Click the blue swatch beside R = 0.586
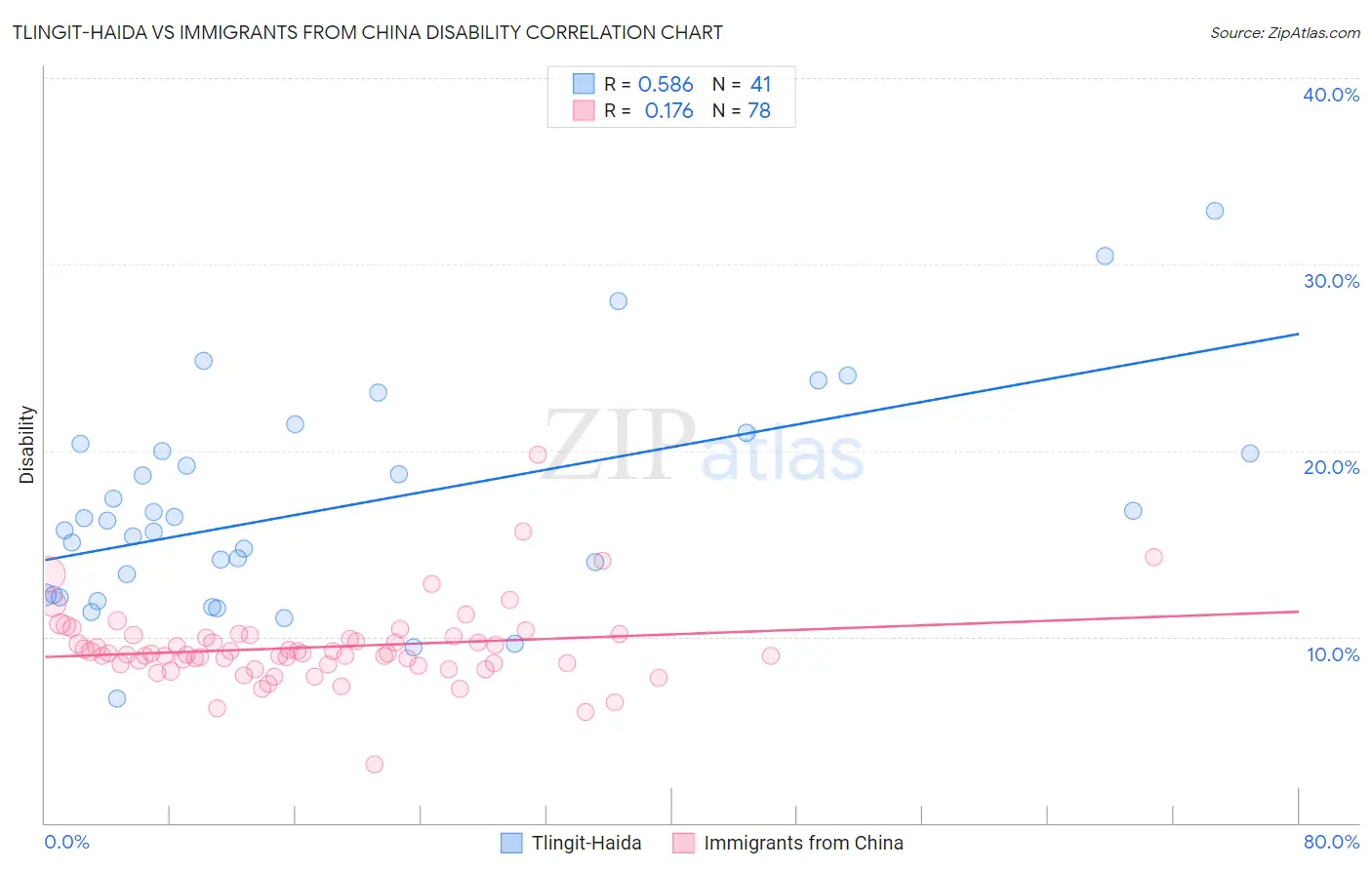This screenshot has width=1372, height=870. point(584,84)
